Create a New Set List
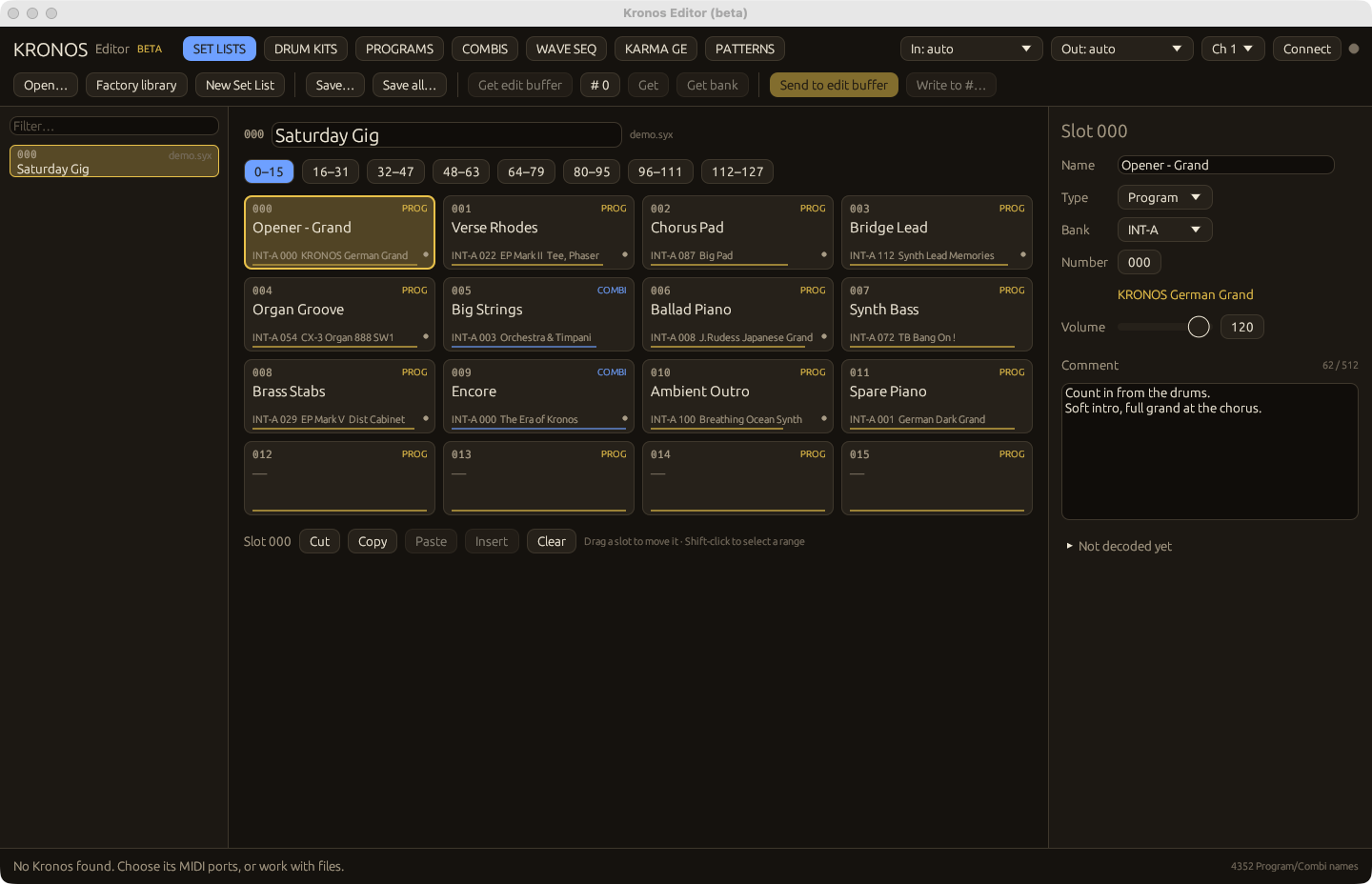The height and width of the screenshot is (884, 1372). pyautogui.click(x=240, y=85)
